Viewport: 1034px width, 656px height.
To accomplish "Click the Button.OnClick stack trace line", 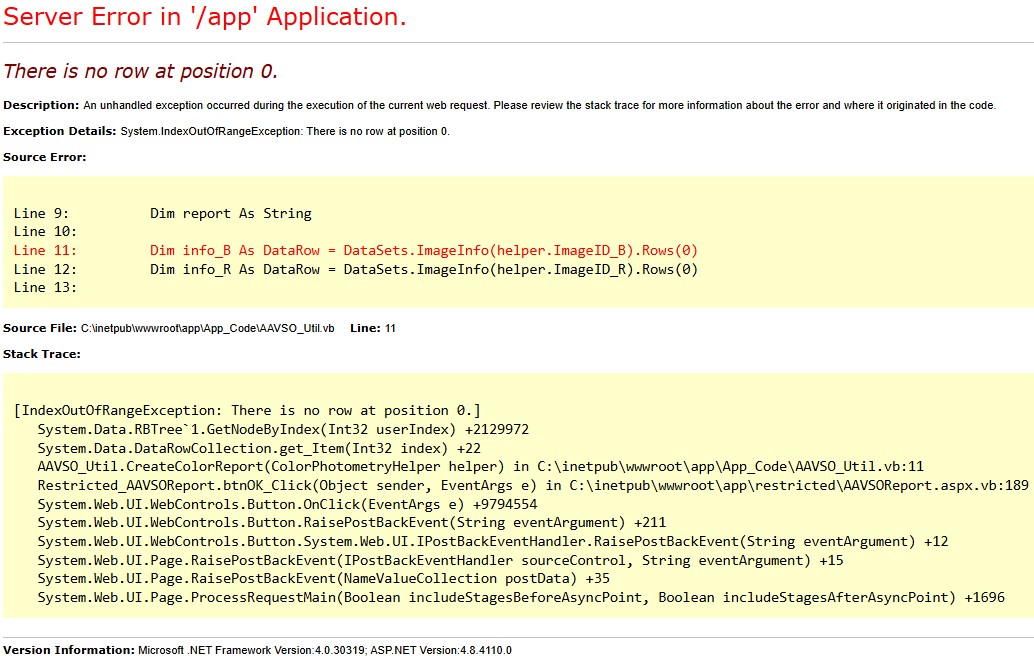I will pos(287,504).
